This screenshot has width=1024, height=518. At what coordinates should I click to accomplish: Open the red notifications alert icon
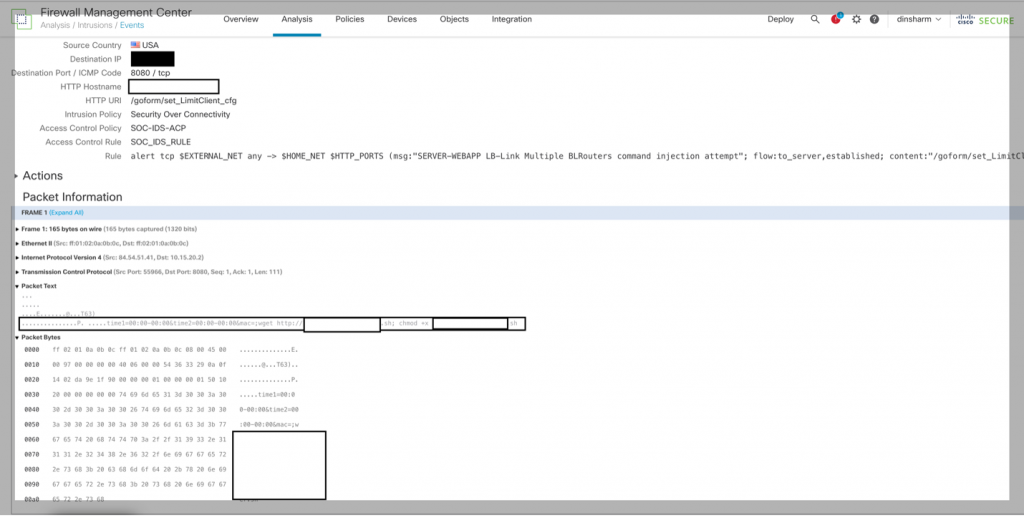pyautogui.click(x=836, y=19)
